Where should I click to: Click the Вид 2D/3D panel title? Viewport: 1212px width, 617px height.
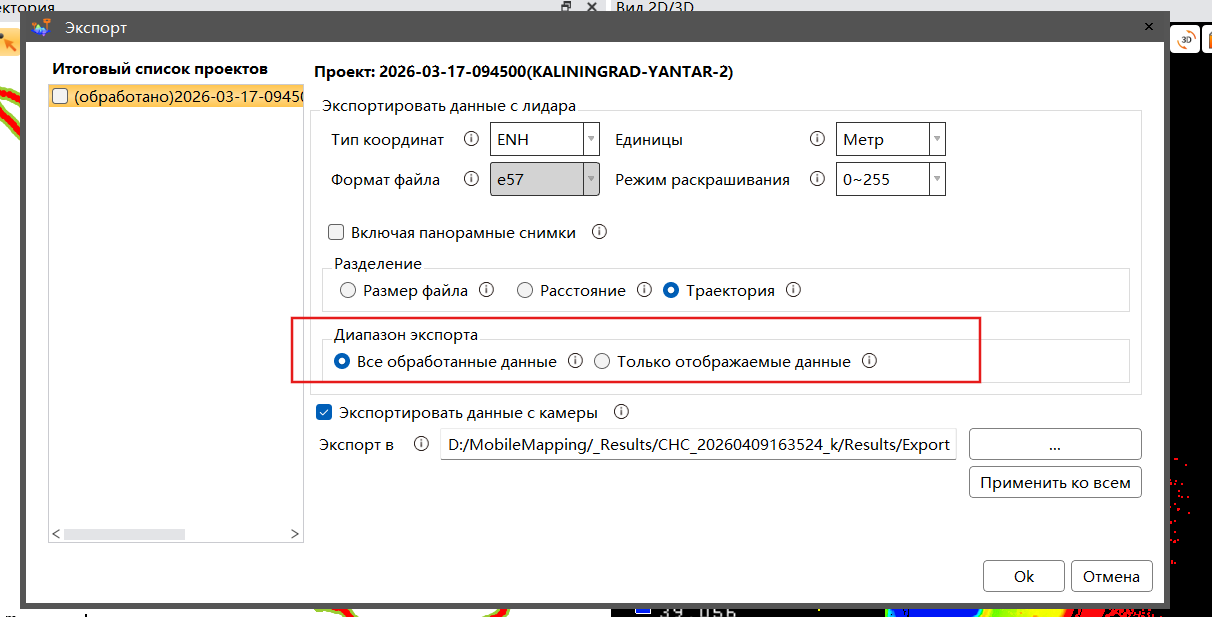[655, 6]
